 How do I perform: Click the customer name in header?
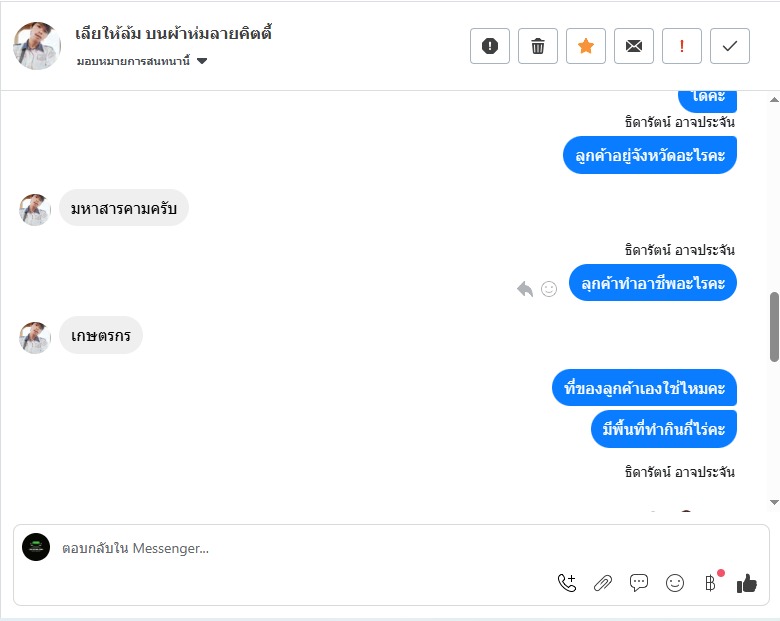pos(173,34)
